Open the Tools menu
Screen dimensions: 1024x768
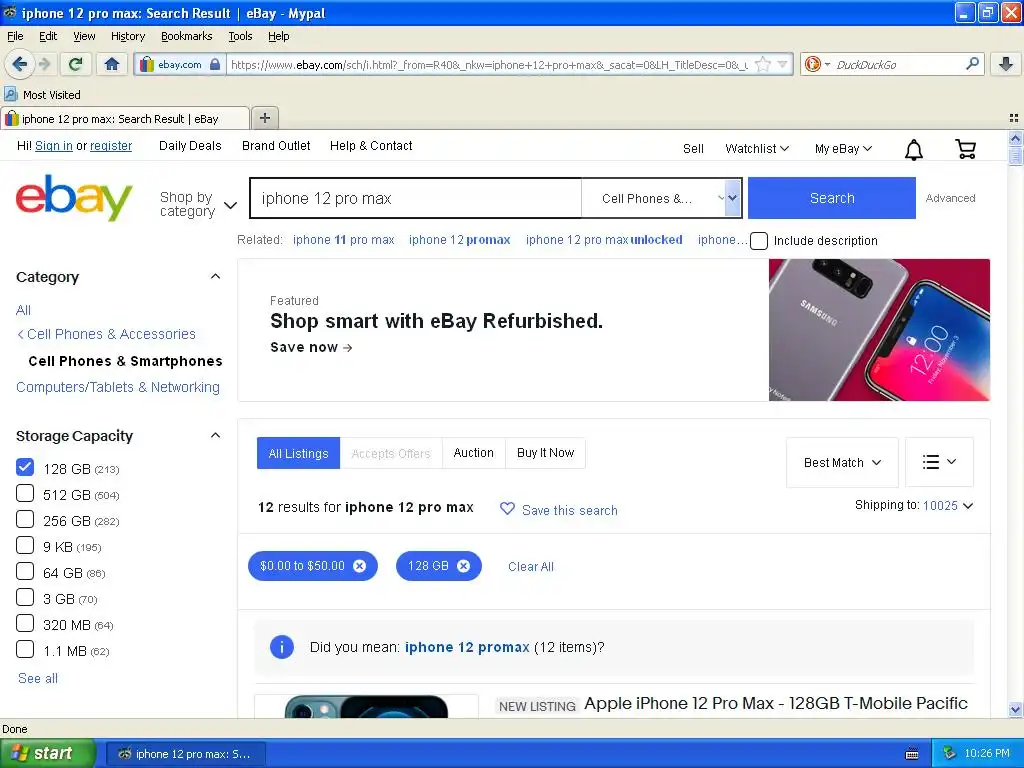(240, 36)
